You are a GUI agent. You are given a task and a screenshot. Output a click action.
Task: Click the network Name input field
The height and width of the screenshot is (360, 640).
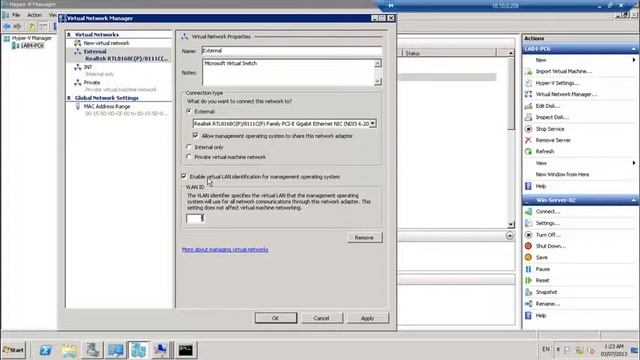pyautogui.click(x=292, y=51)
